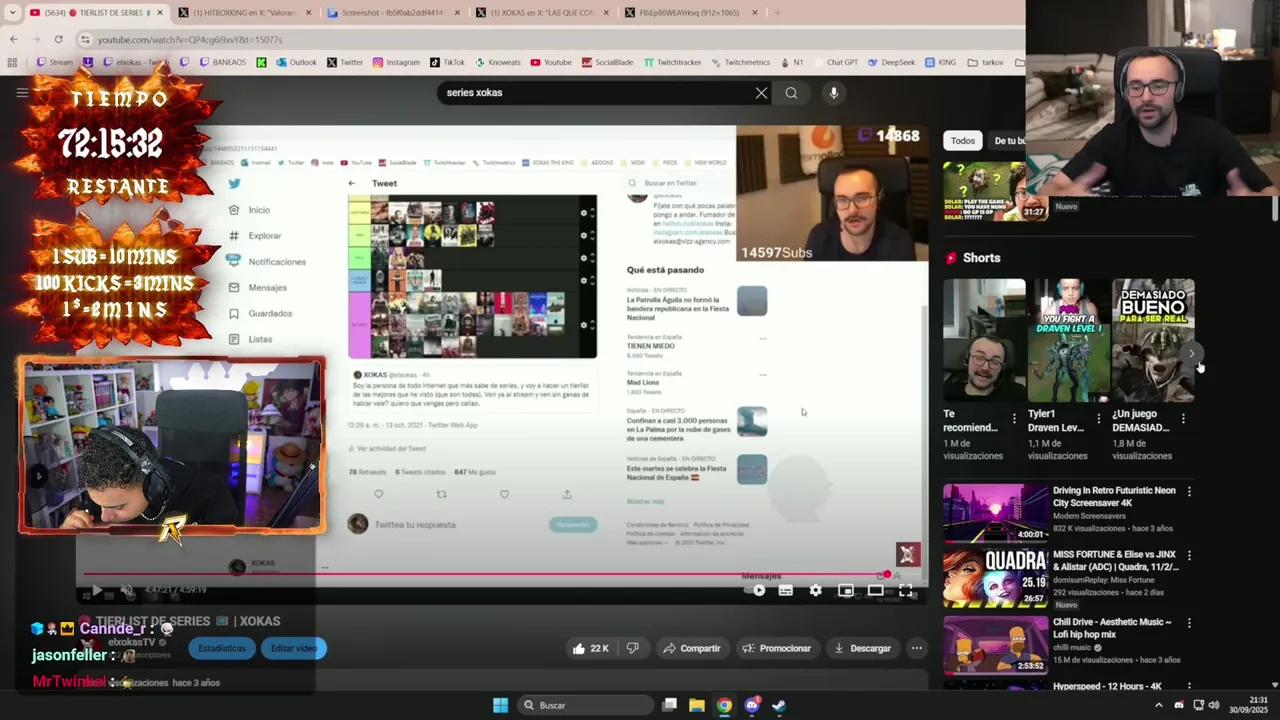Screen dimensions: 1280x720
Task: Open the tarkov bookmarks folder
Action: click(985, 62)
